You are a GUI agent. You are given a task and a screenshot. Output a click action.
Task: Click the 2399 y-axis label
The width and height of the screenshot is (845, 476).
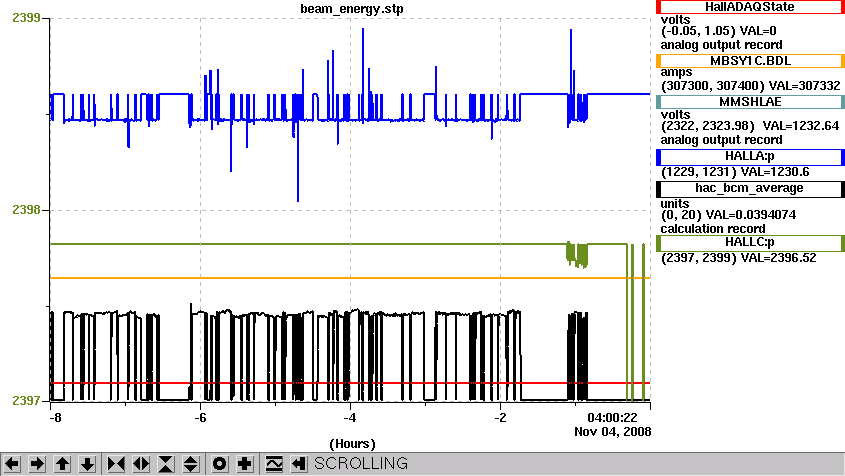pyautogui.click(x=26, y=18)
